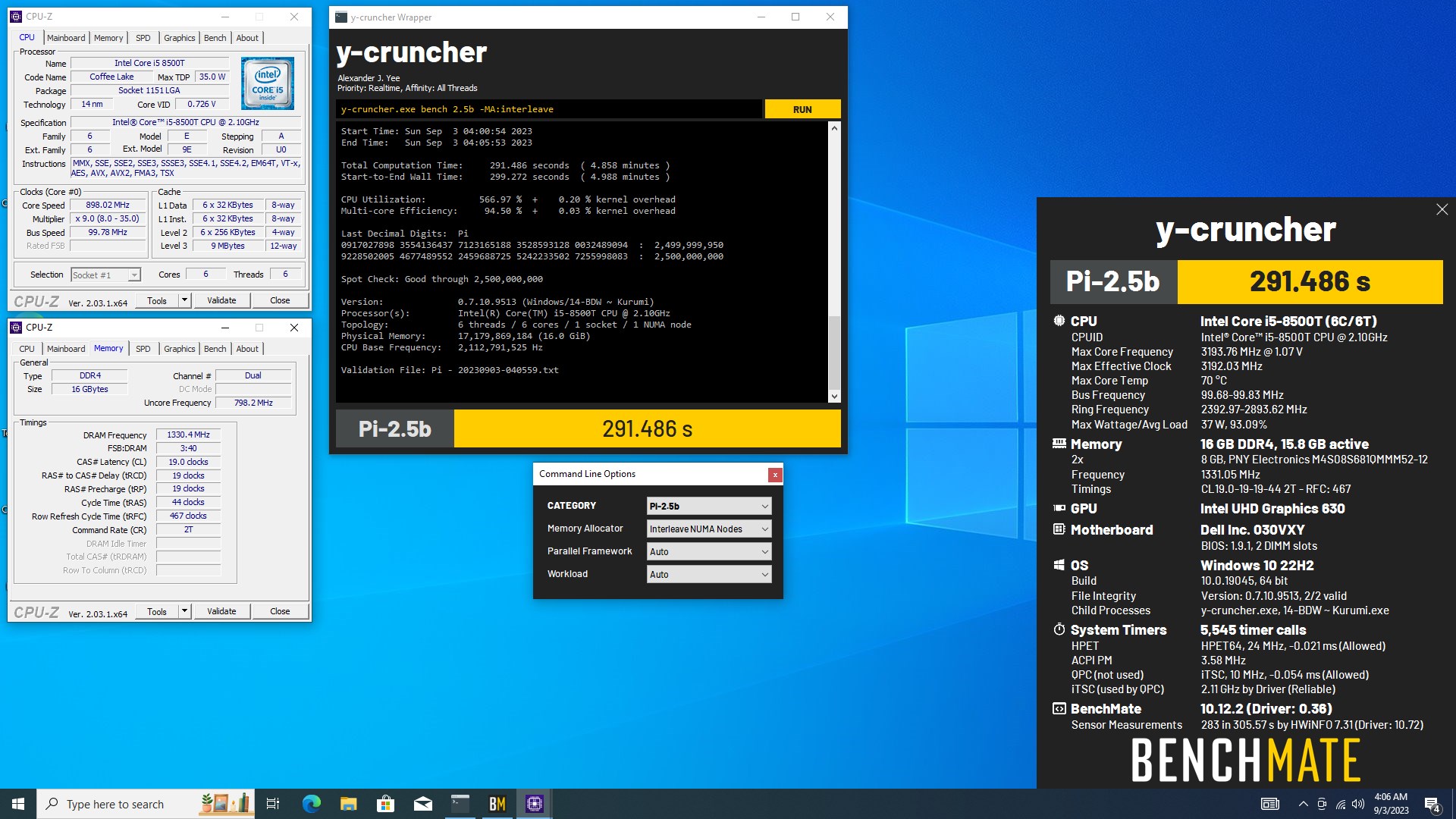Switch to BenchMate on the taskbar
This screenshot has width=1456, height=819.
[x=497, y=804]
